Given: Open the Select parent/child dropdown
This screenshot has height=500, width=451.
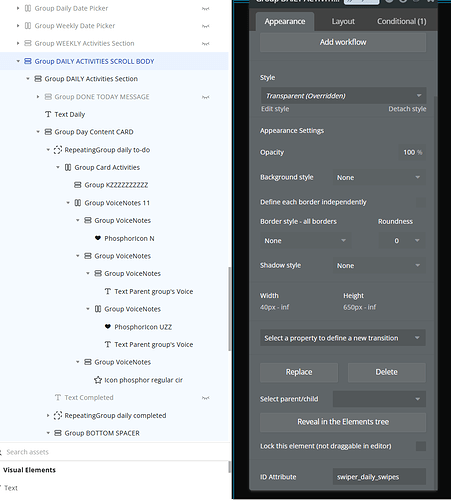Looking at the screenshot, I should coord(379,399).
